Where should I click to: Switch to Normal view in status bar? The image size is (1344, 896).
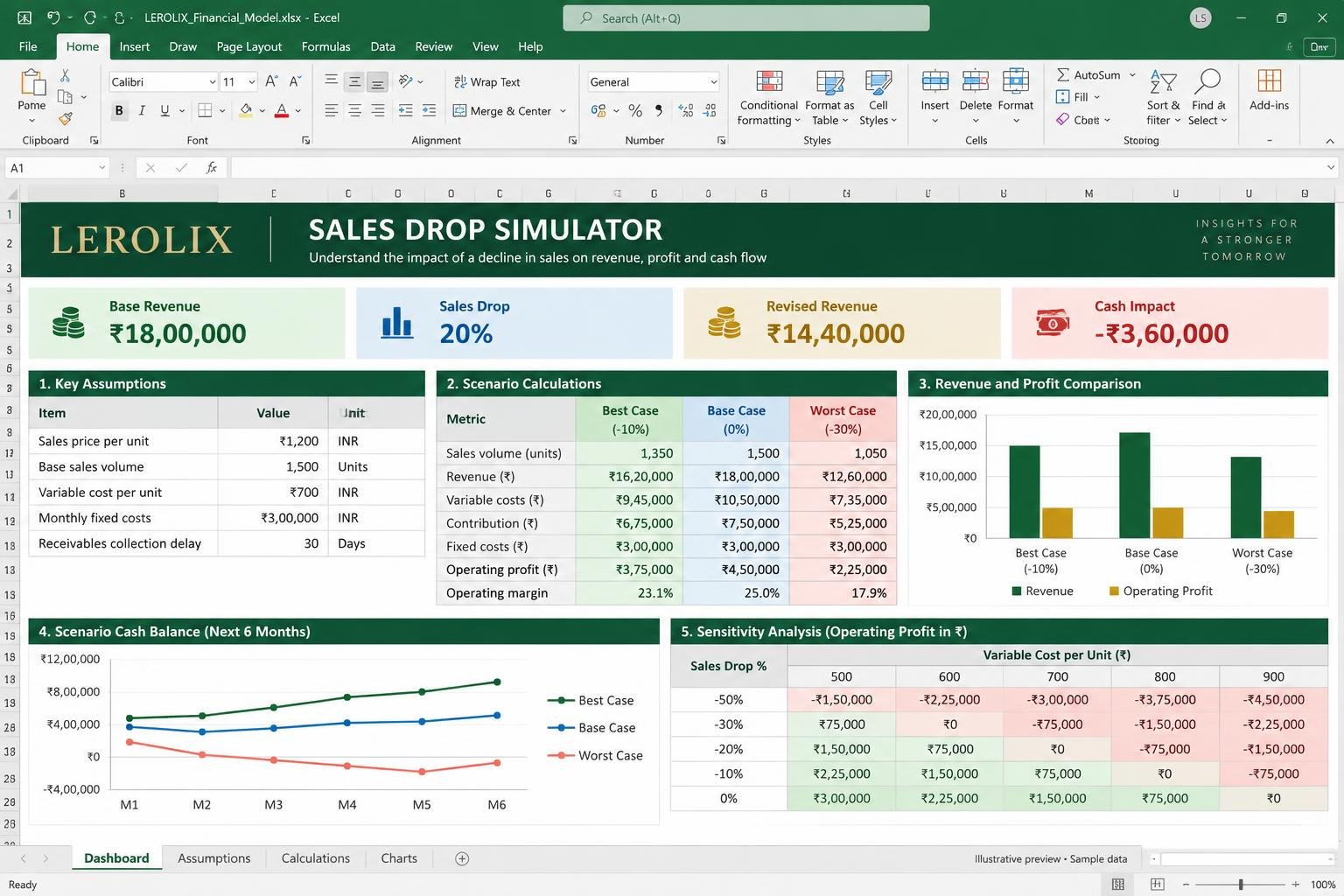tap(1118, 885)
